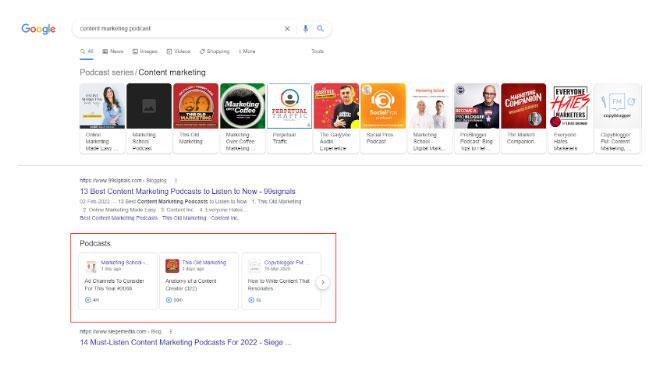Switch to the Images tab

tap(145, 51)
